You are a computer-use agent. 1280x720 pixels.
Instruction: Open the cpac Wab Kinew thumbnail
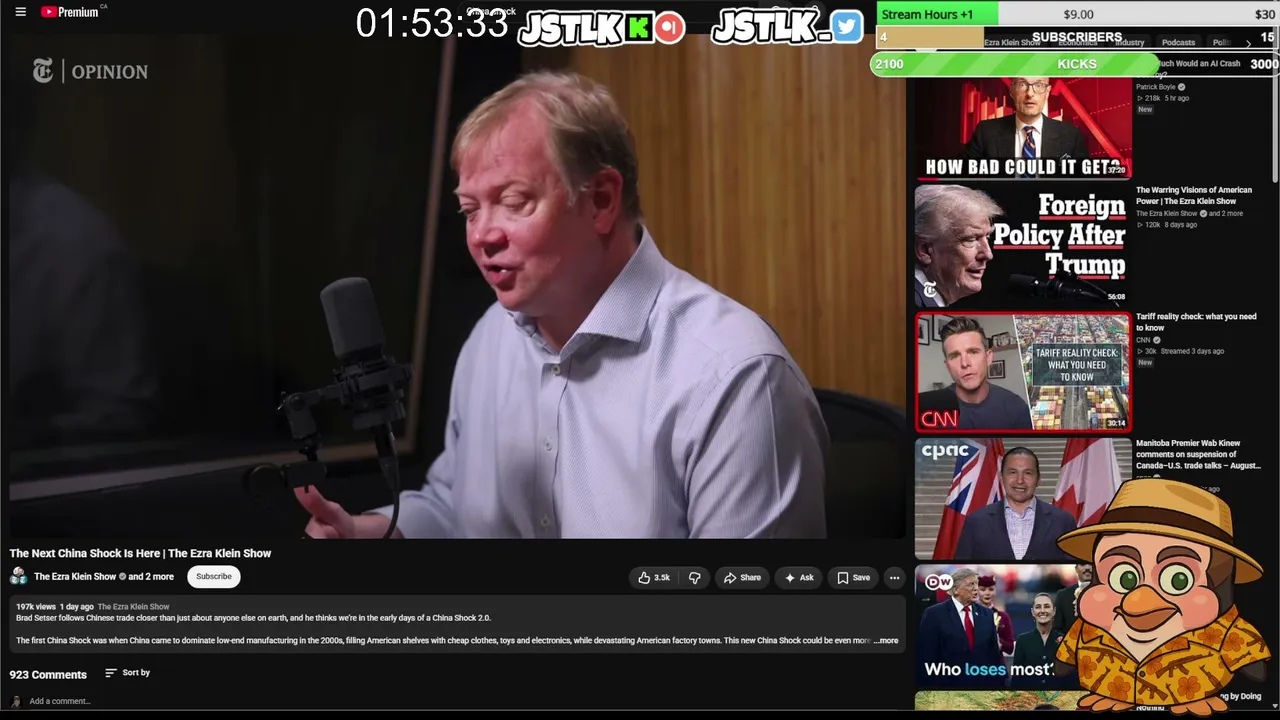(1023, 498)
